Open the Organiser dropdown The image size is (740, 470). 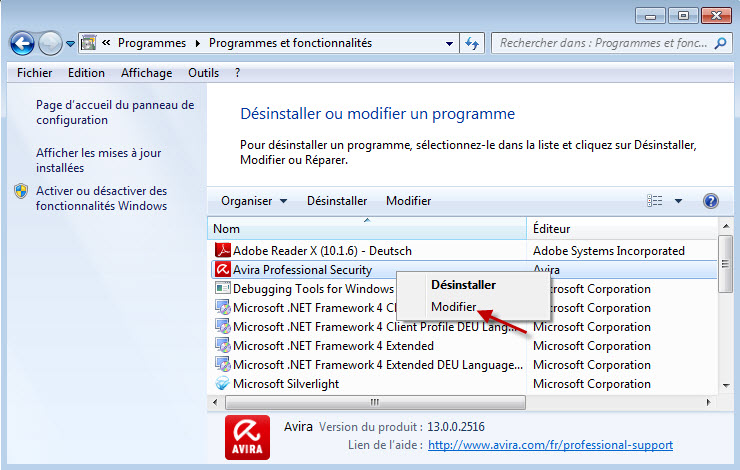coord(254,201)
